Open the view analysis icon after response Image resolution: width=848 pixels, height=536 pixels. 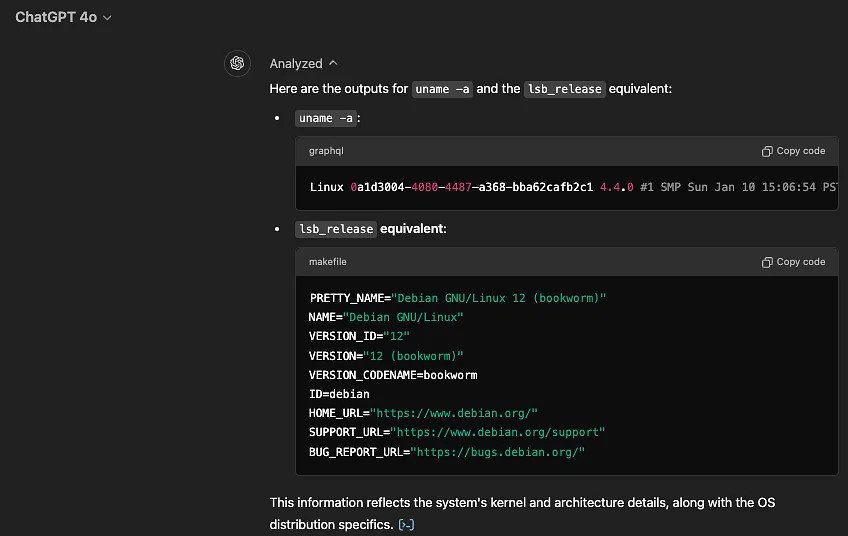point(406,525)
